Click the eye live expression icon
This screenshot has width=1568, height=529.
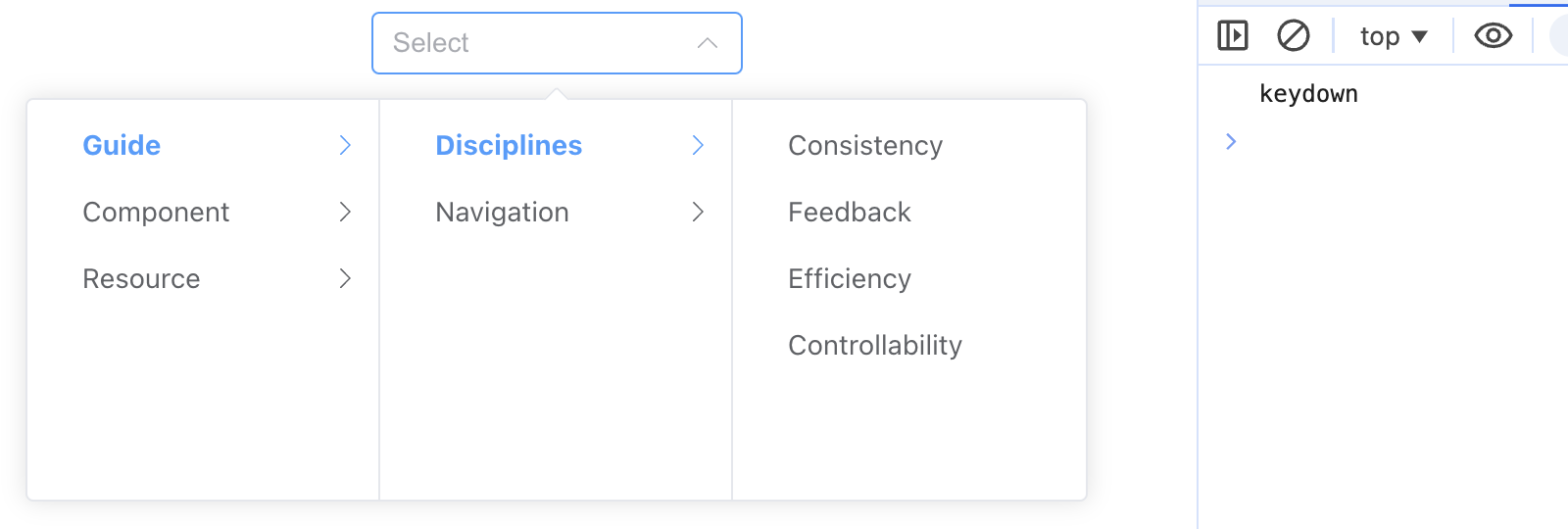[1494, 36]
